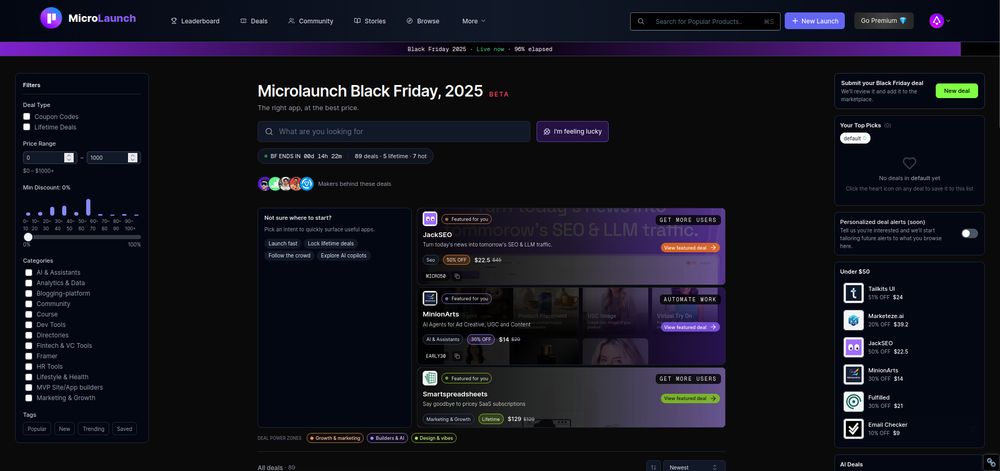Open the user avatar profile icon
This screenshot has height=471, width=1000.
click(936, 20)
